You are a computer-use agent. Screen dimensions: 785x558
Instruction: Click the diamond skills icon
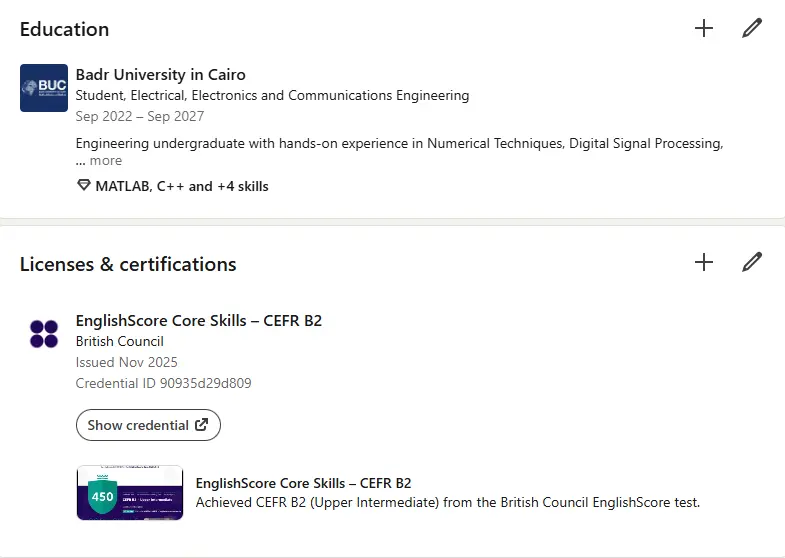(84, 186)
